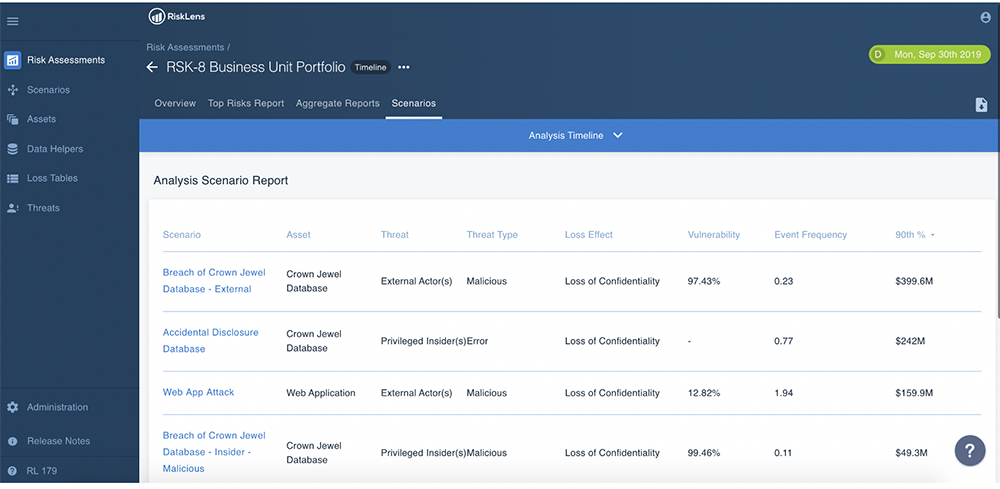
Task: Open the Threats sidebar icon
Action: click(13, 208)
